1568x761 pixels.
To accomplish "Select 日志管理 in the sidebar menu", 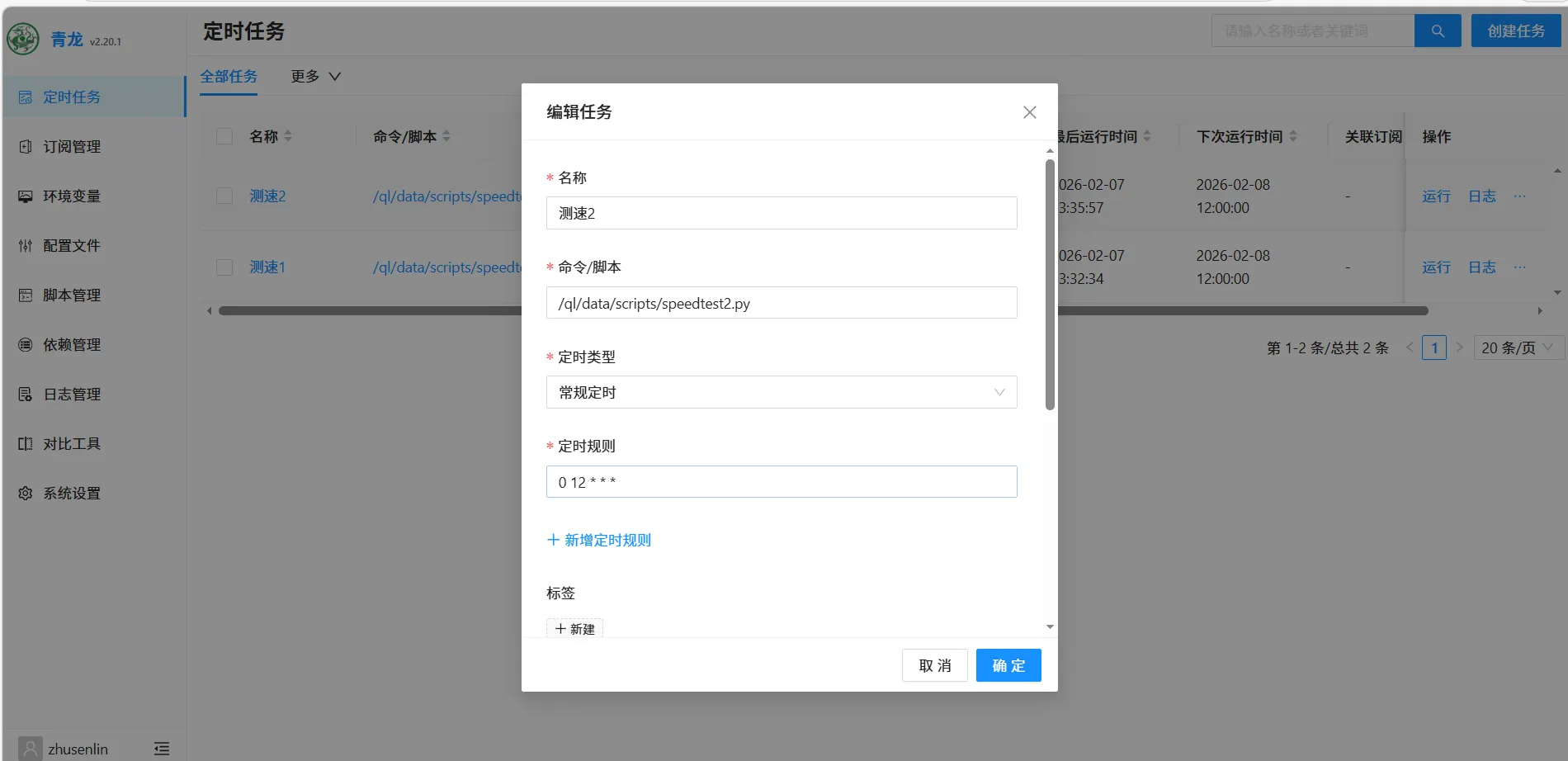I will tap(71, 395).
